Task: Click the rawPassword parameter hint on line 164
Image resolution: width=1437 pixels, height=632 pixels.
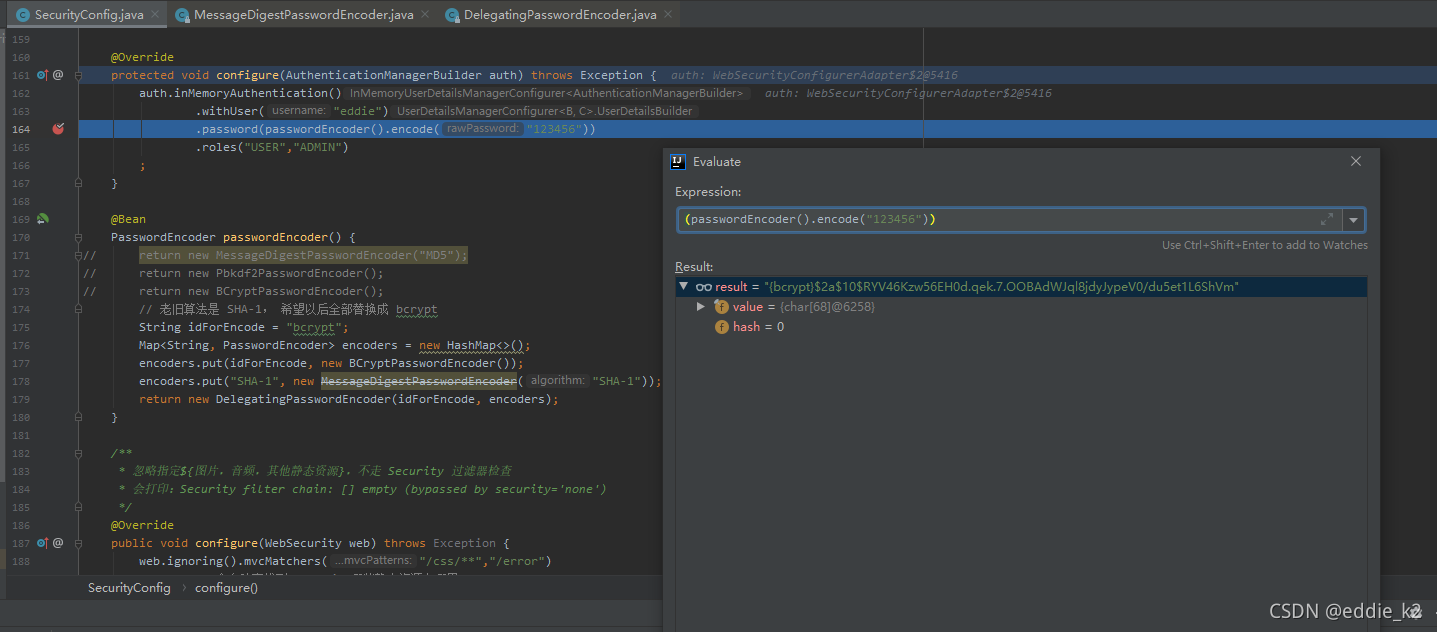Action: [x=483, y=129]
